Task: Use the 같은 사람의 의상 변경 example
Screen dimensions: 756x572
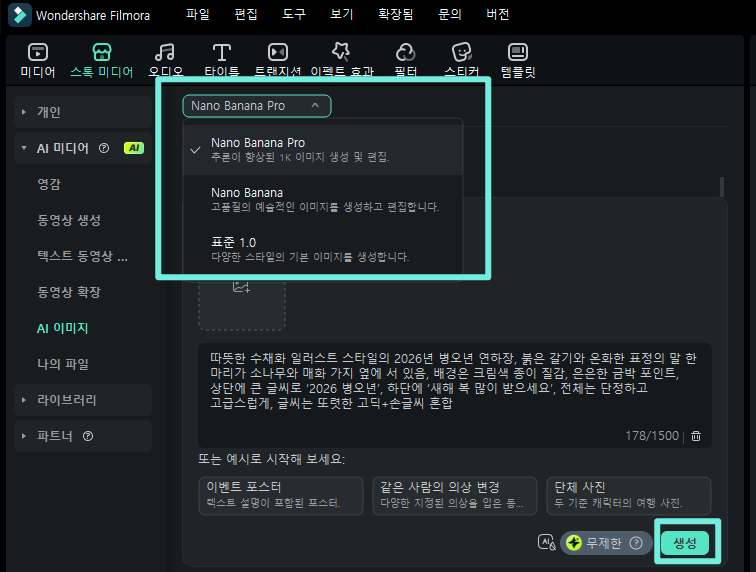Action: pos(455,496)
